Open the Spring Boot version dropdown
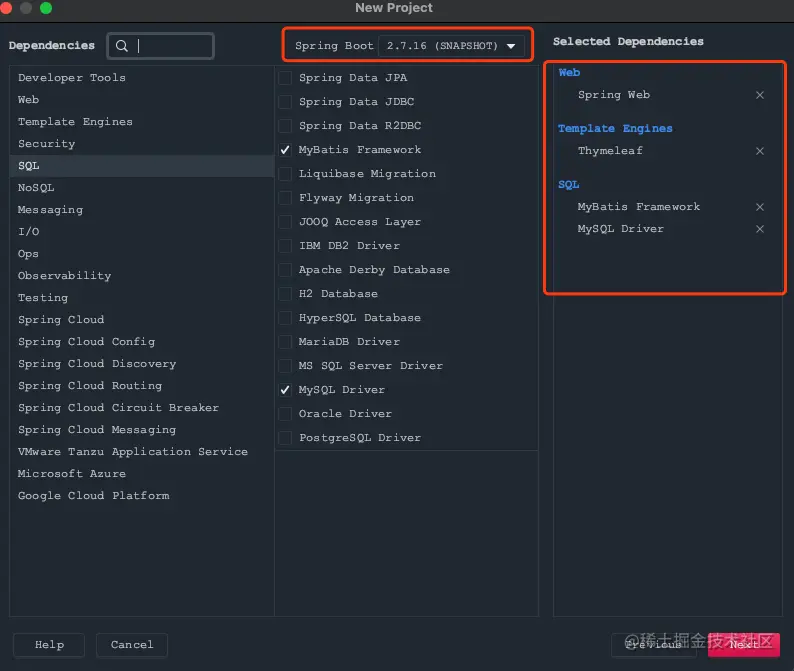 [451, 46]
